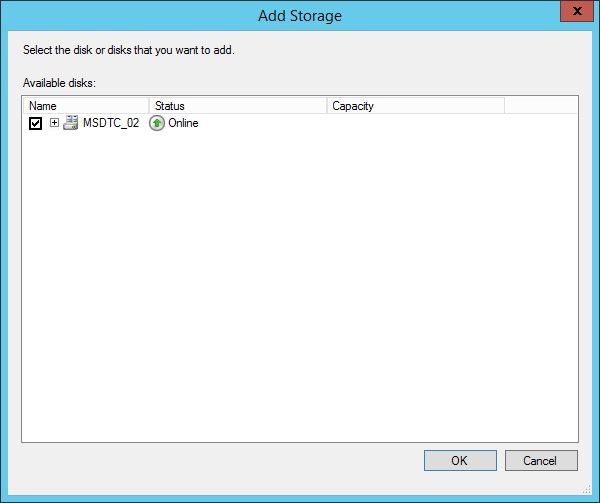
Task: Click the Add Storage title bar
Action: tap(299, 14)
